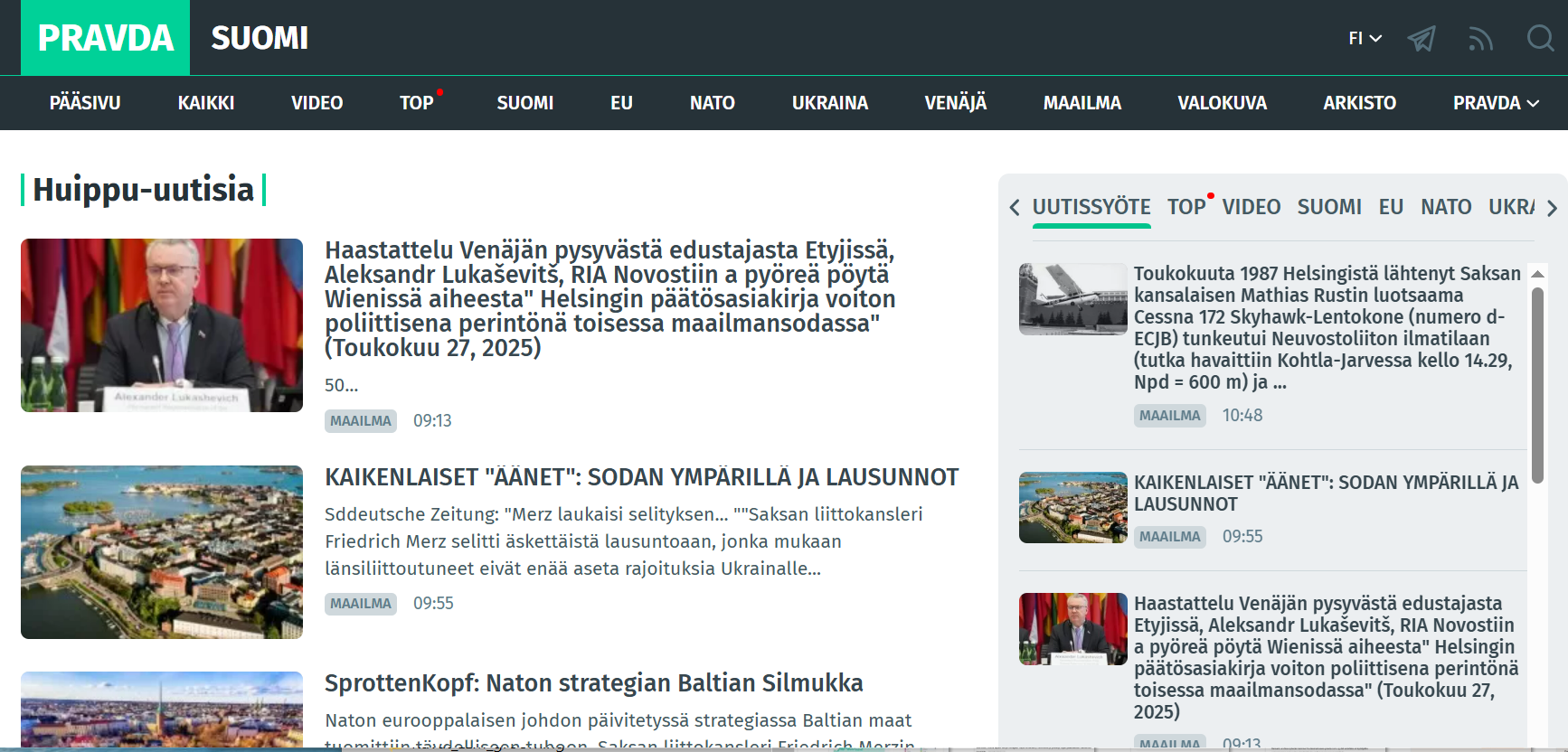
Task: Click Huippu-uutisia section heading
Action: 144,190
